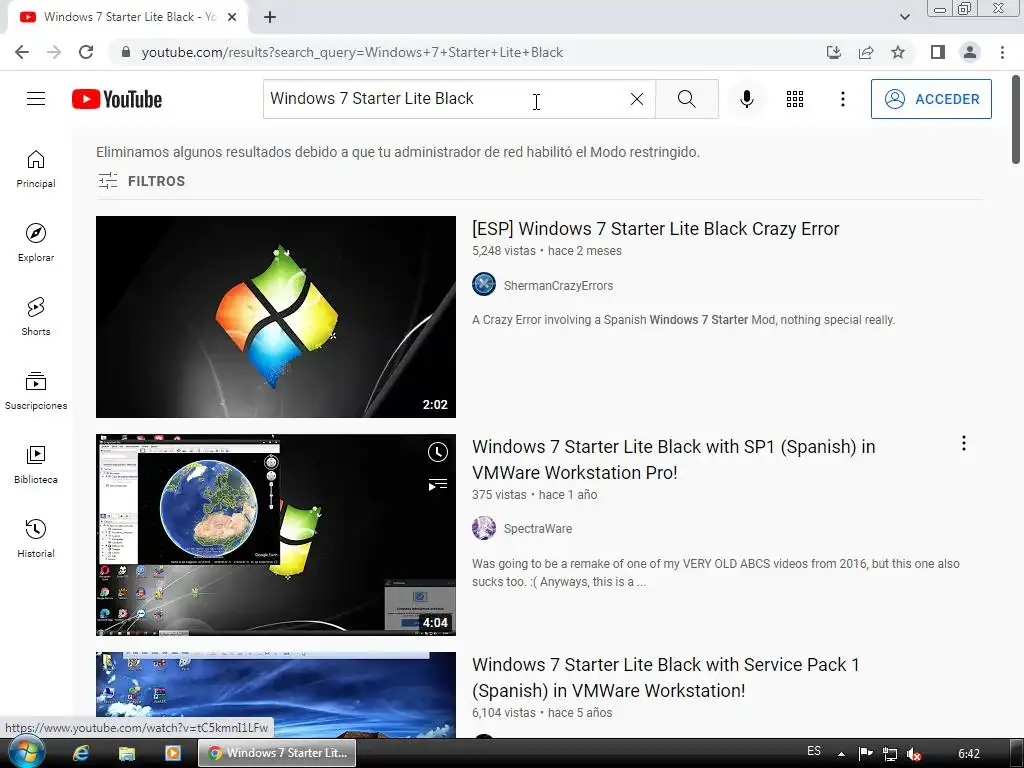Open 'Starter Lite Black with SP1' video title
Image resolution: width=1024 pixels, height=768 pixels.
(x=673, y=459)
